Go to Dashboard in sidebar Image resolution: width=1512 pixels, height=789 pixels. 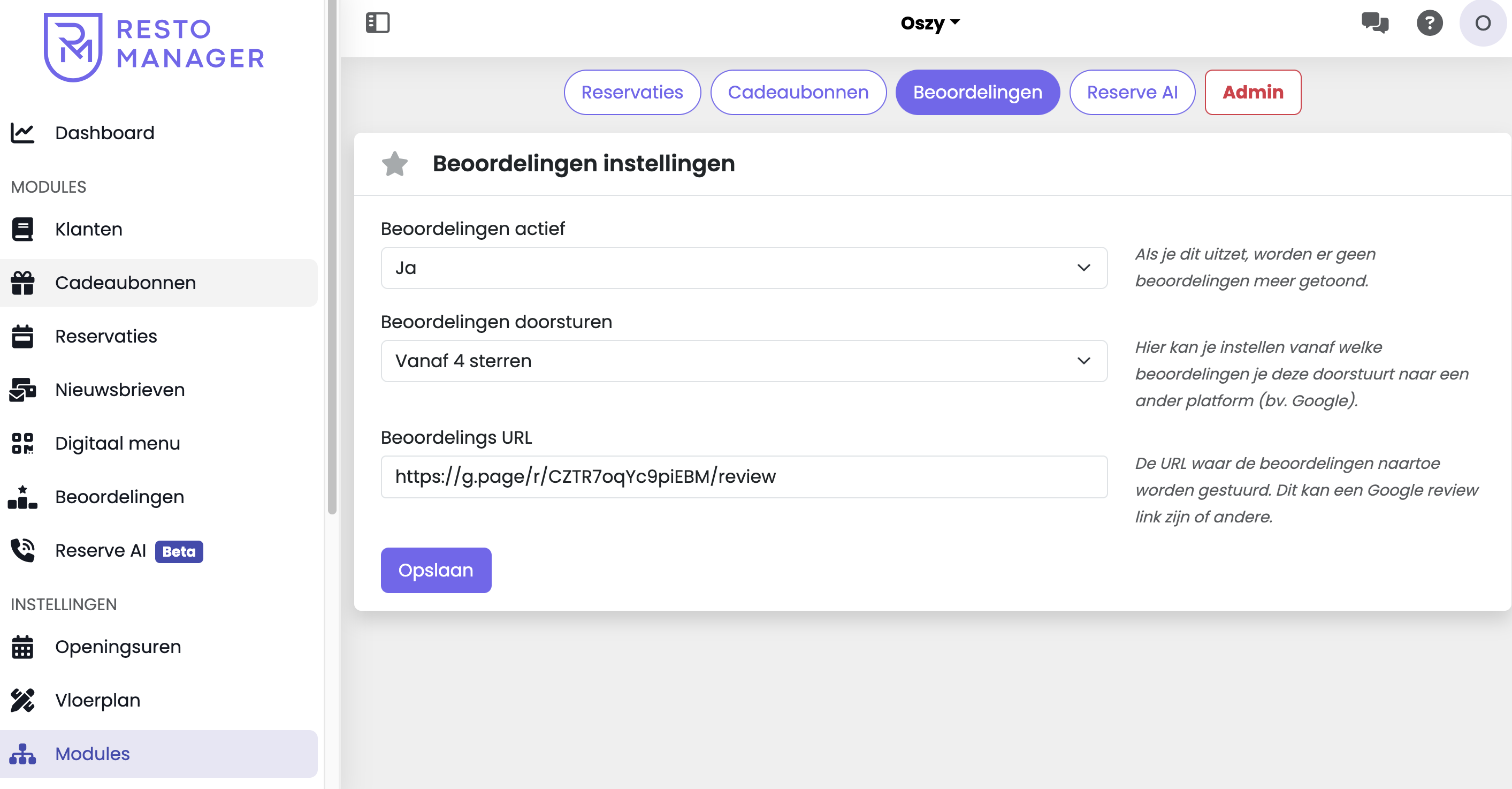point(158,133)
